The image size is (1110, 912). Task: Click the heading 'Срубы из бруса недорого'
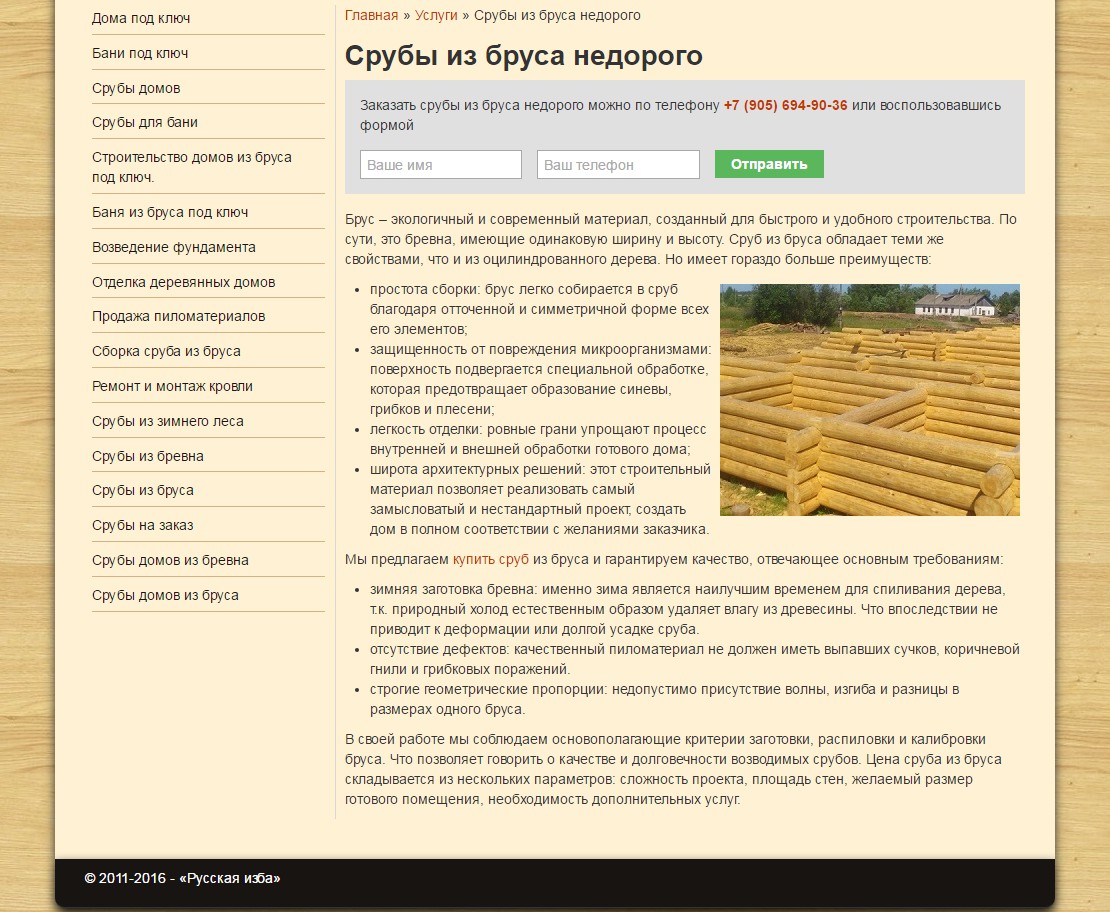(x=523, y=55)
